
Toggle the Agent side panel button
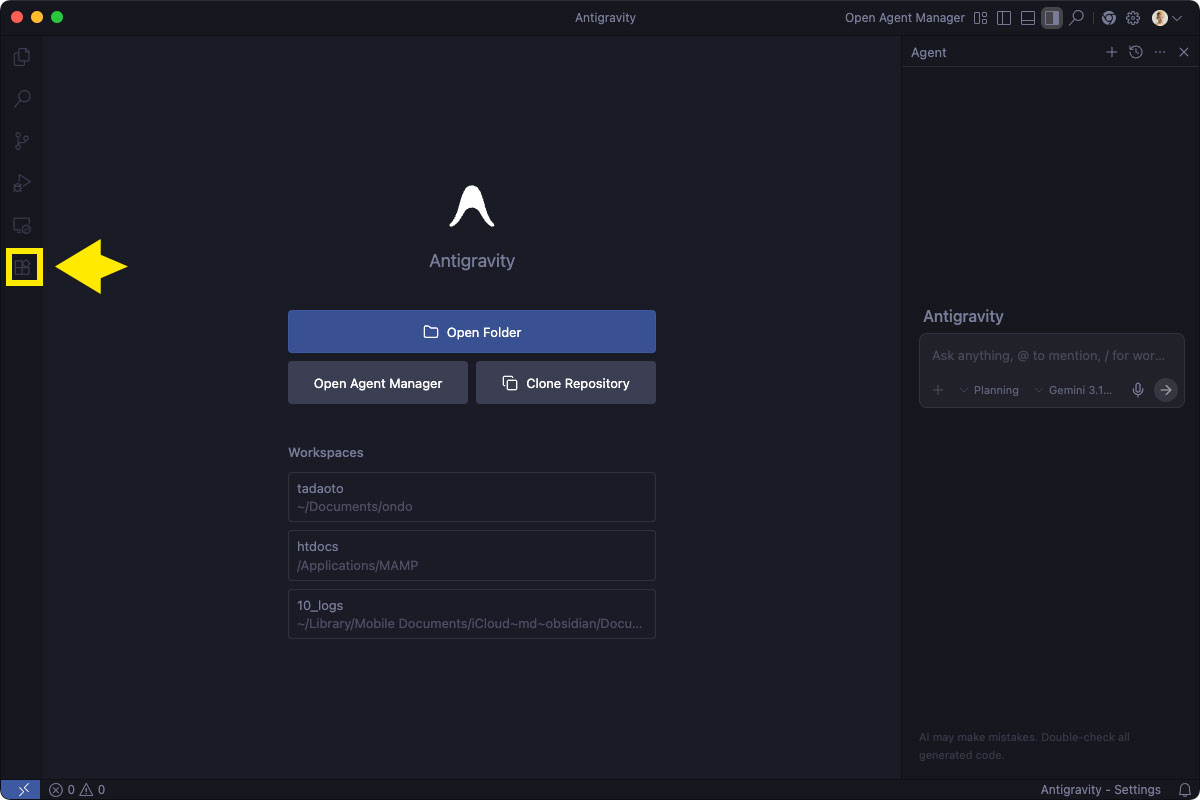pyautogui.click(x=1051, y=18)
